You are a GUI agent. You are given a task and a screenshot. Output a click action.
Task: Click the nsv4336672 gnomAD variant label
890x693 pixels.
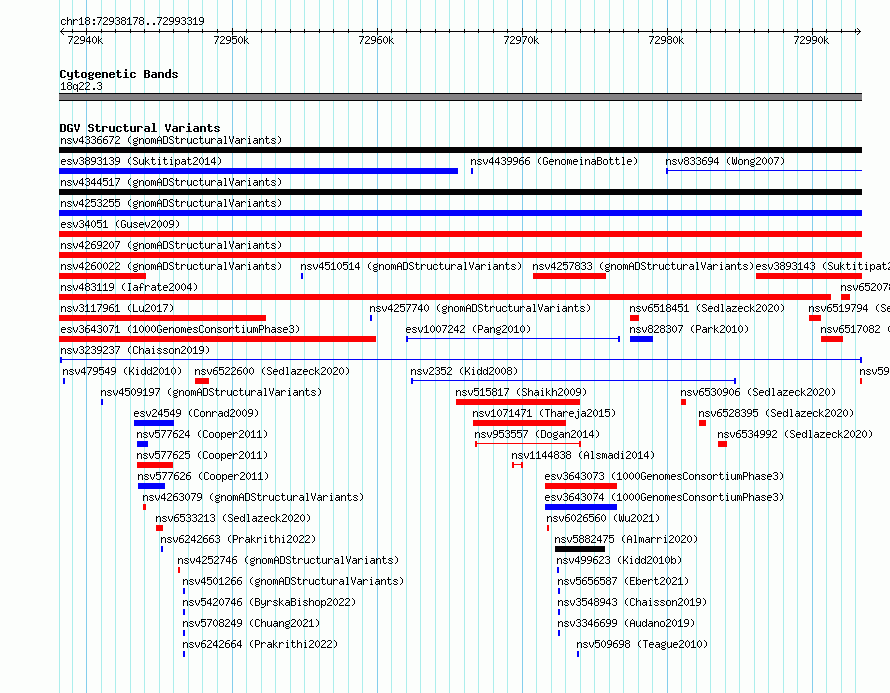pyautogui.click(x=171, y=140)
